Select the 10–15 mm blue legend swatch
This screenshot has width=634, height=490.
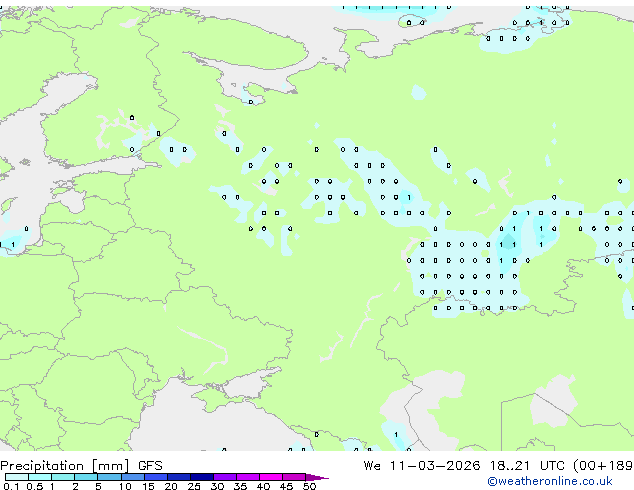tap(133, 477)
